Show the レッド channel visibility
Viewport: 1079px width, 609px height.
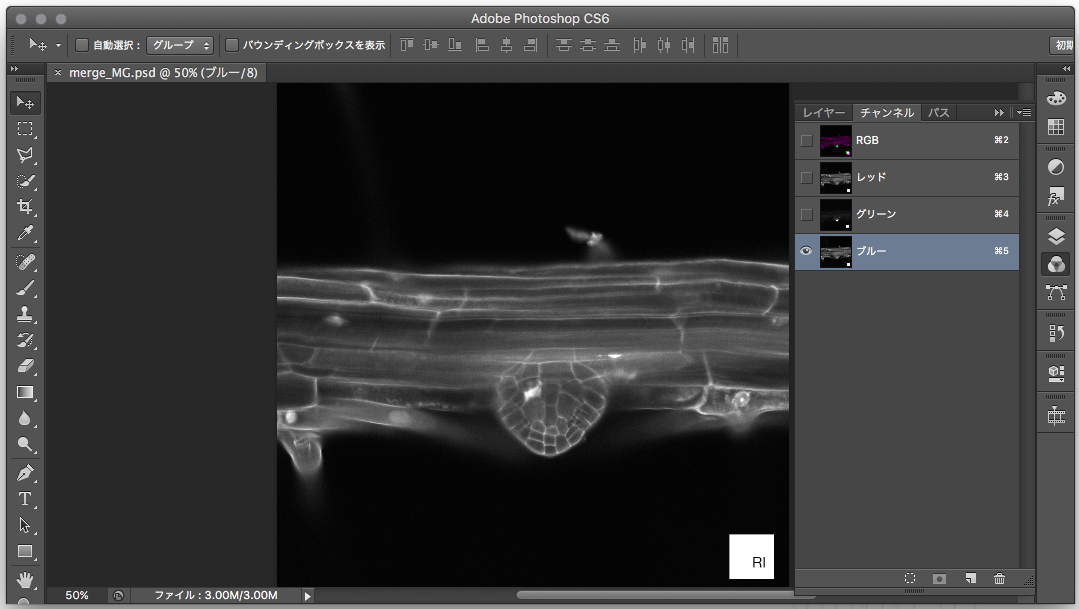point(806,178)
